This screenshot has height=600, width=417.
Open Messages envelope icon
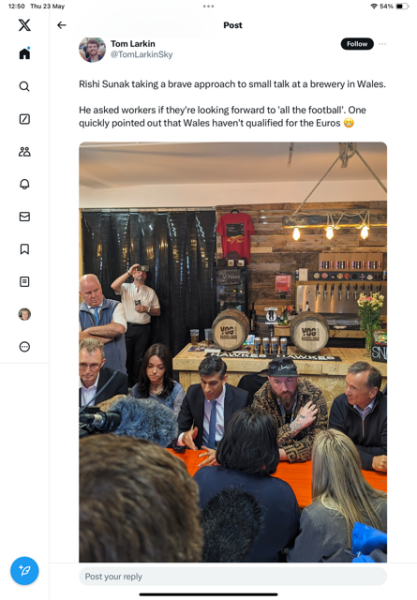(24, 217)
